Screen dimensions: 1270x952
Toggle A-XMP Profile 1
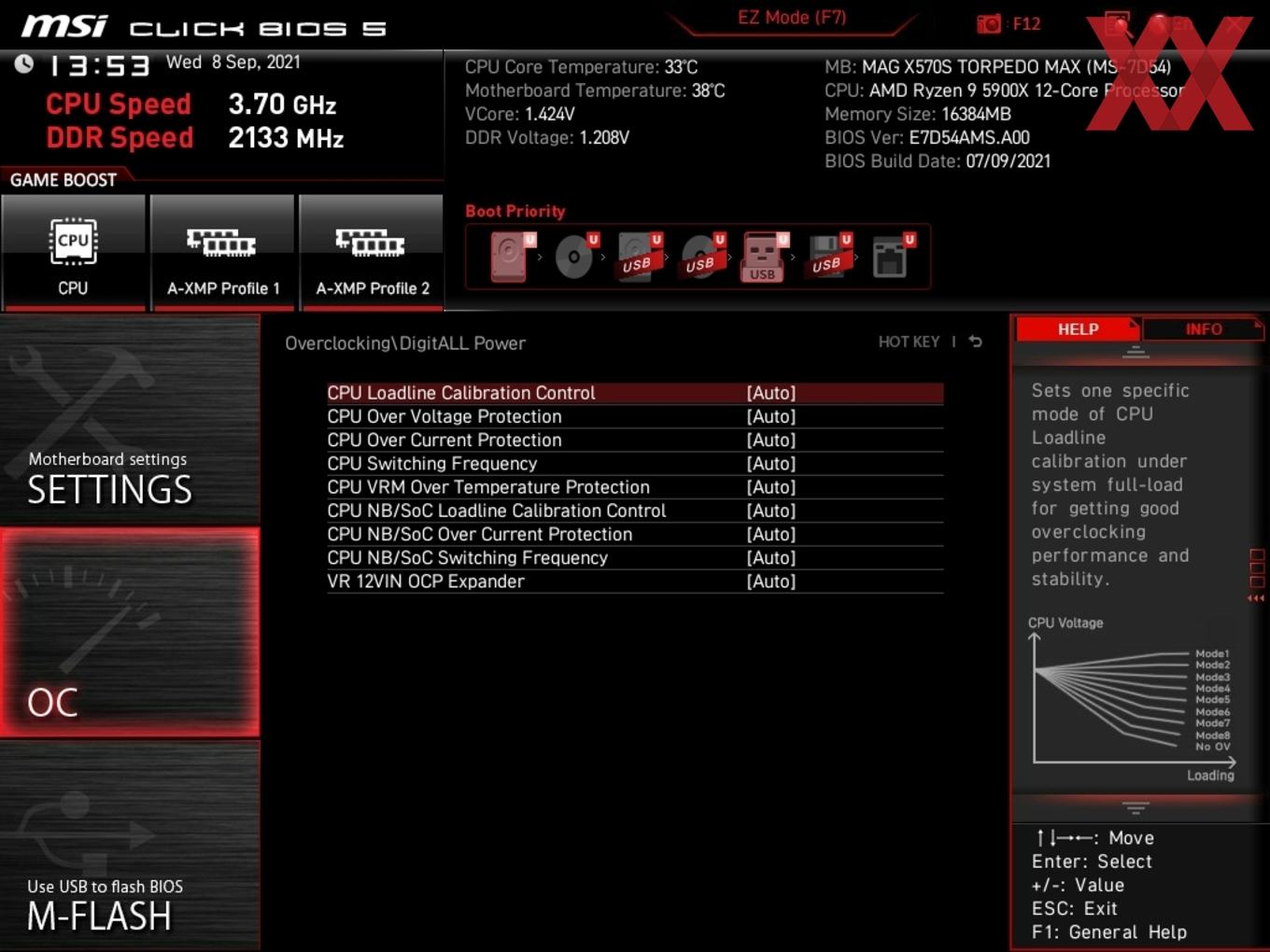[x=222, y=252]
